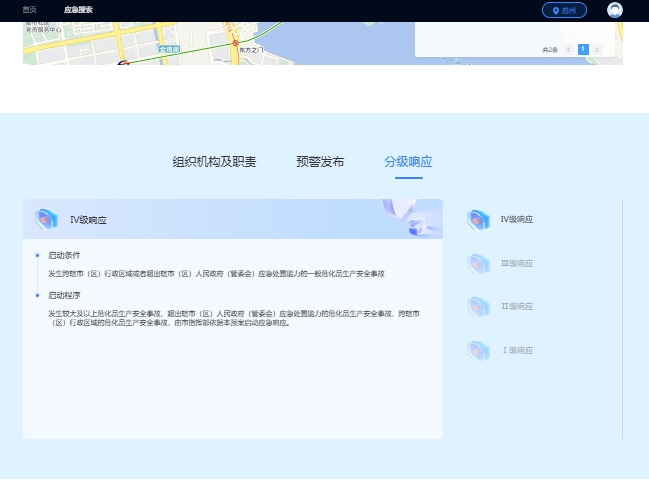Click the shield icon in IV级响应 header card
Screen dimensions: 649x480
click(x=46, y=219)
